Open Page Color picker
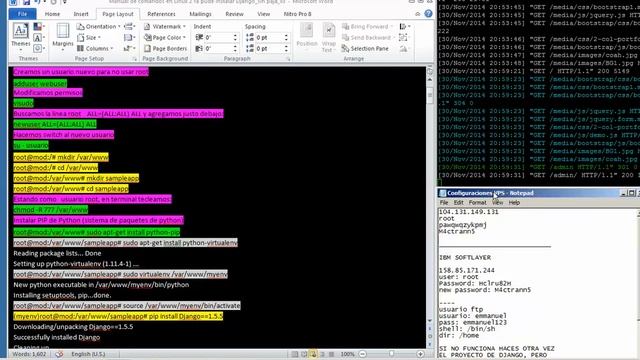The image size is (640, 360). 165,38
